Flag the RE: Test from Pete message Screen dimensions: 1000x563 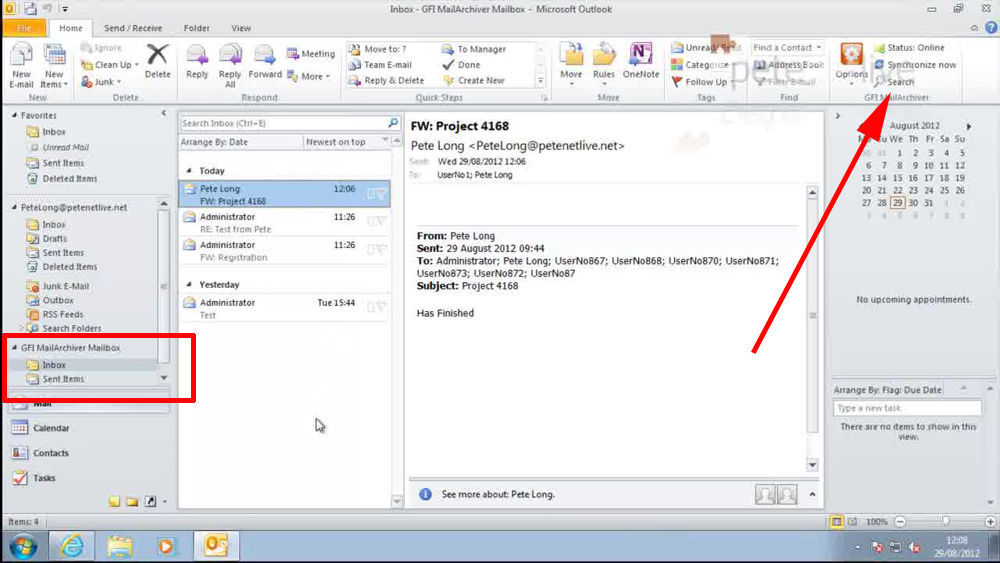[x=381, y=221]
